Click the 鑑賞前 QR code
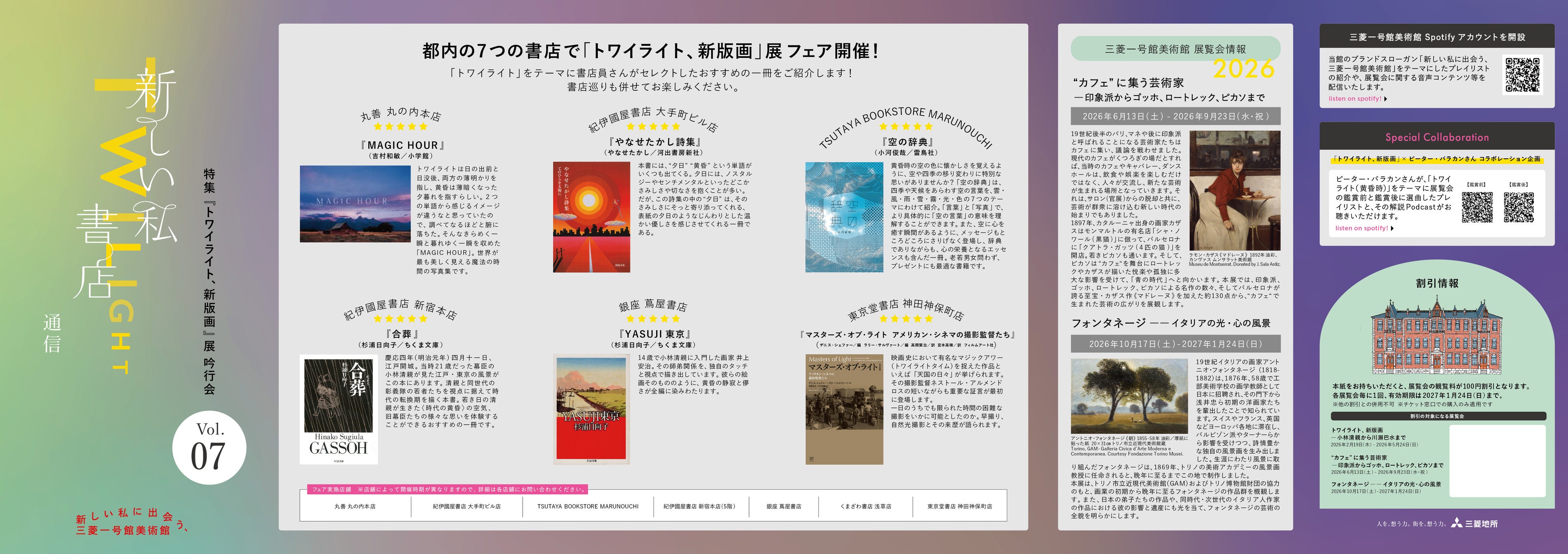The width and height of the screenshot is (1568, 554). tap(1477, 208)
